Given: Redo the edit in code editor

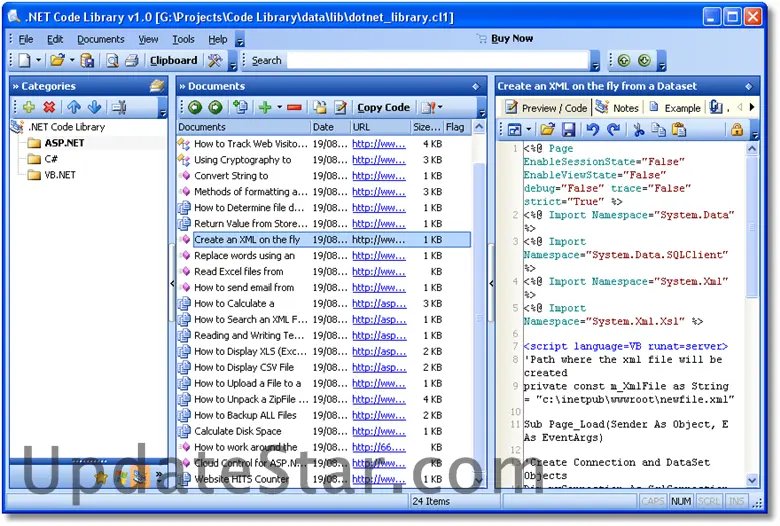Looking at the screenshot, I should [613, 130].
